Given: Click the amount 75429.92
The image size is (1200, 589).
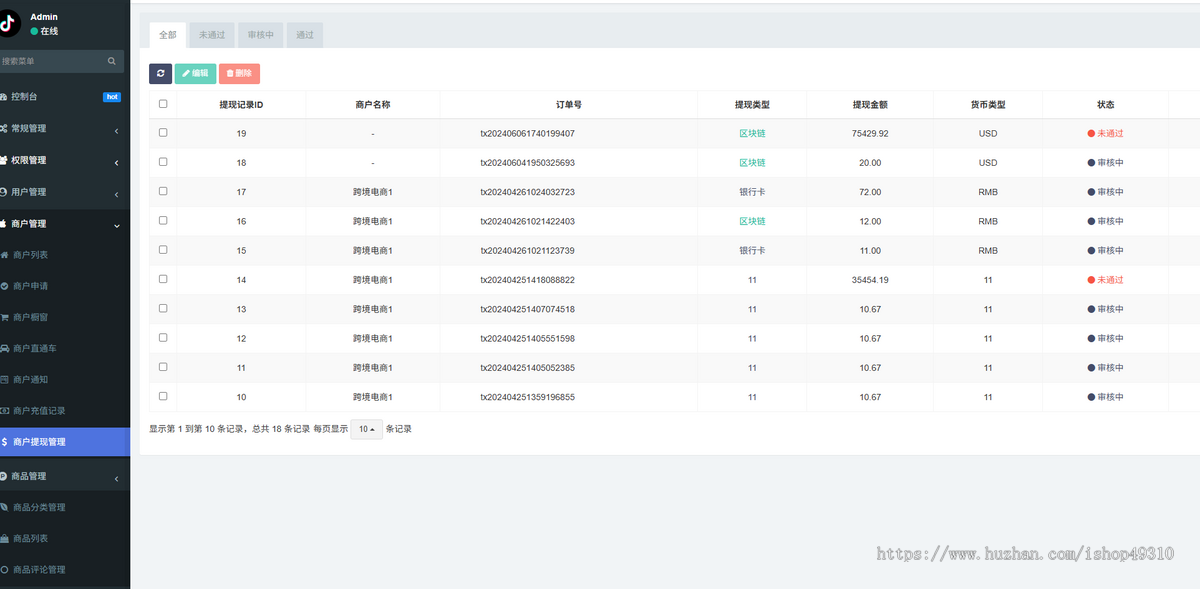Looking at the screenshot, I should [870, 133].
